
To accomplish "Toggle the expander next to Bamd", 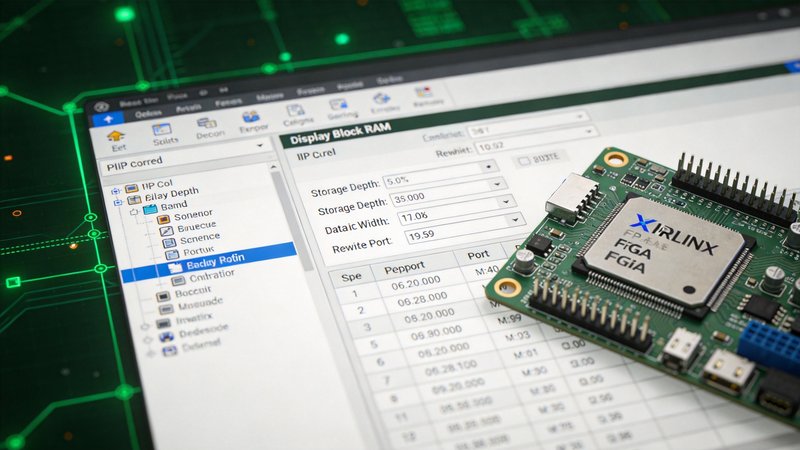I will pos(134,212).
